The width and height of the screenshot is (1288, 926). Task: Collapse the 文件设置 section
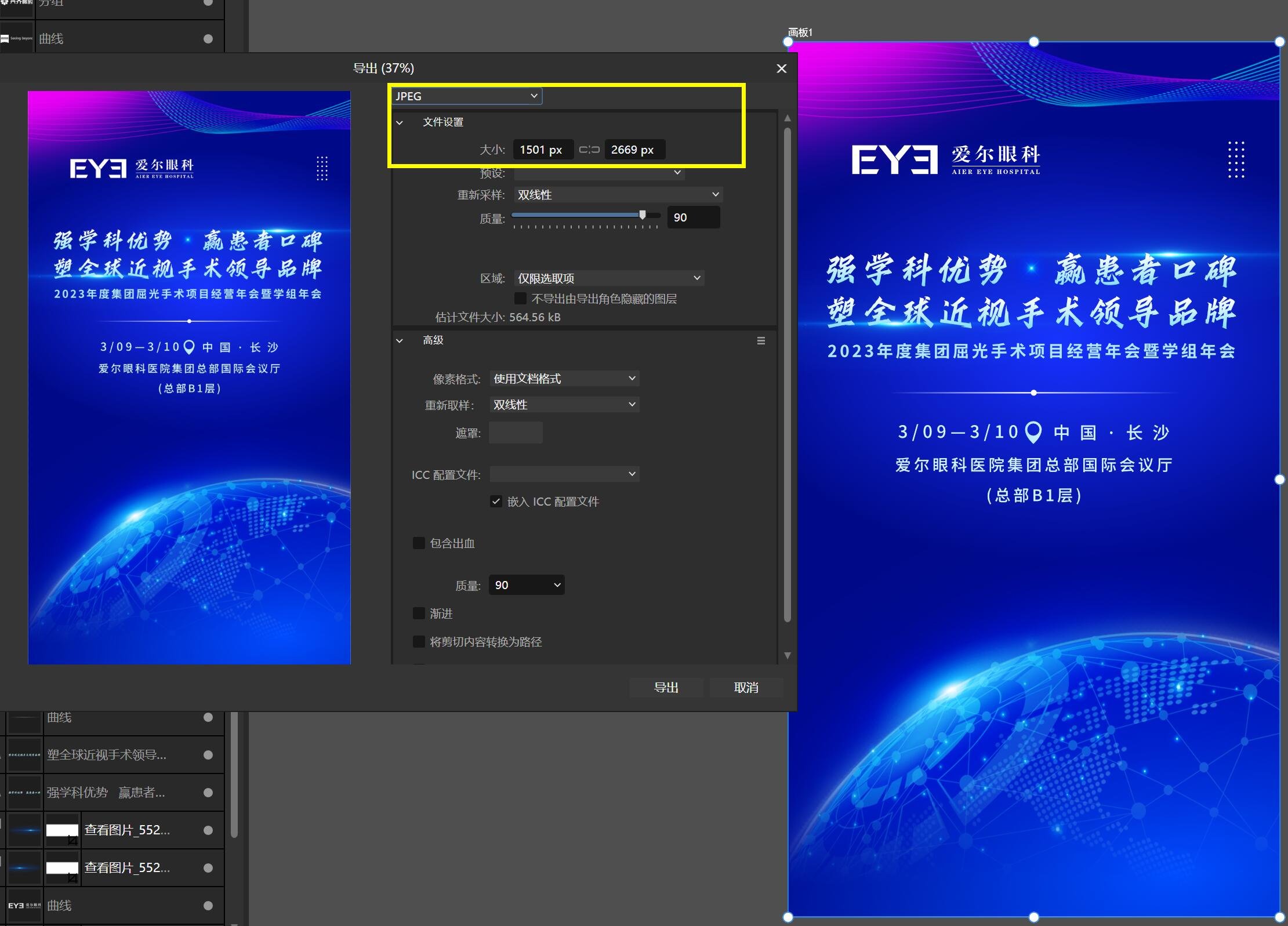pos(400,122)
